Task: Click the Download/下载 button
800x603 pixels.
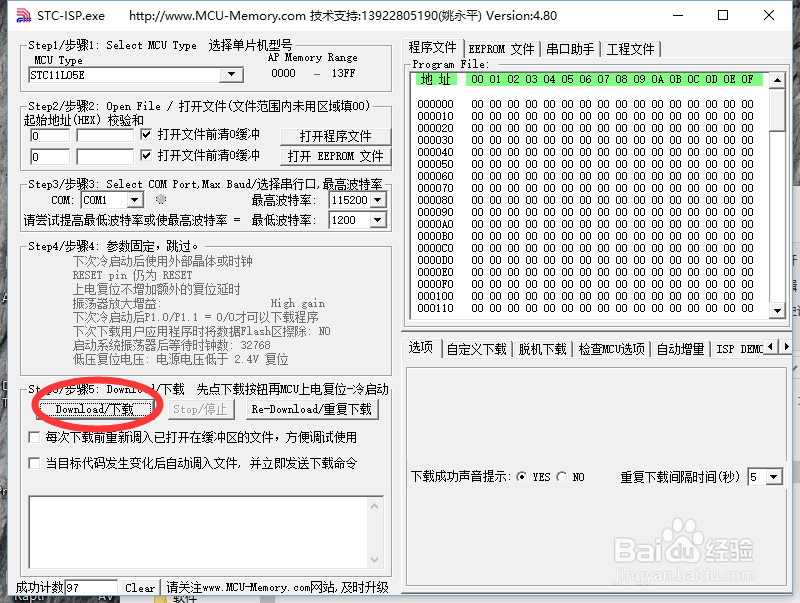Action: tap(95, 409)
